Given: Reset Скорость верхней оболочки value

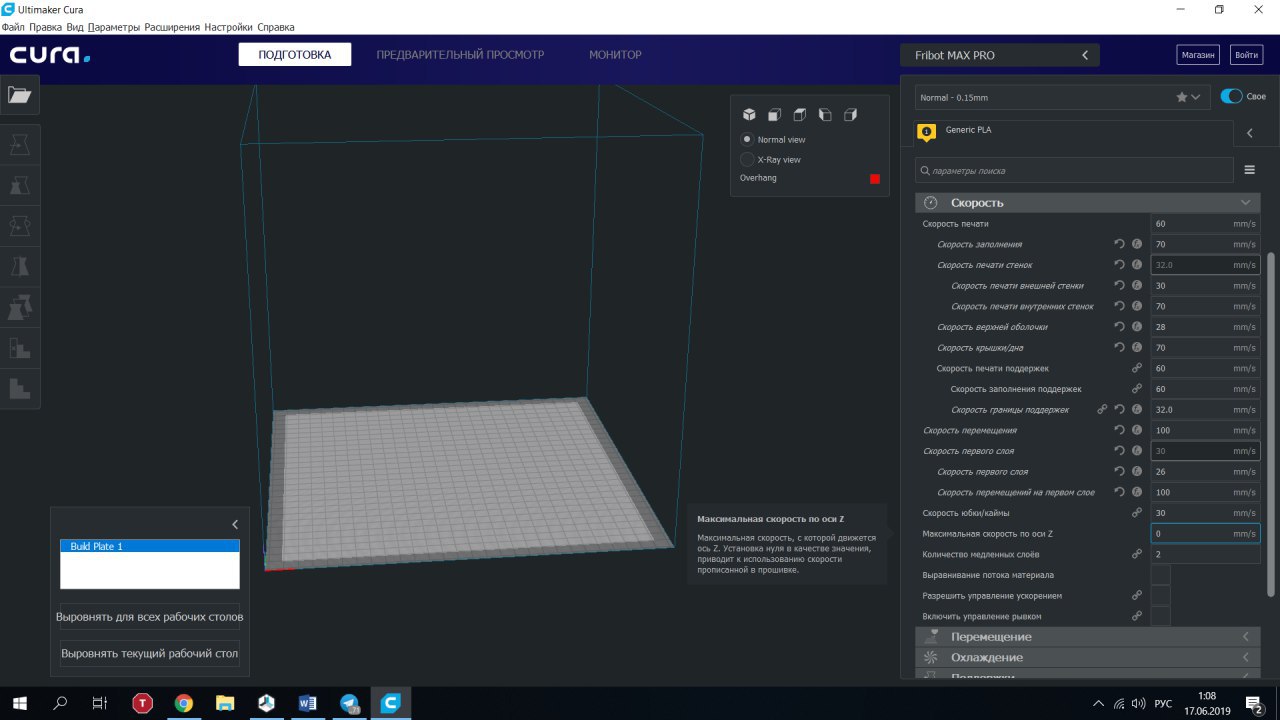Looking at the screenshot, I should point(1120,327).
